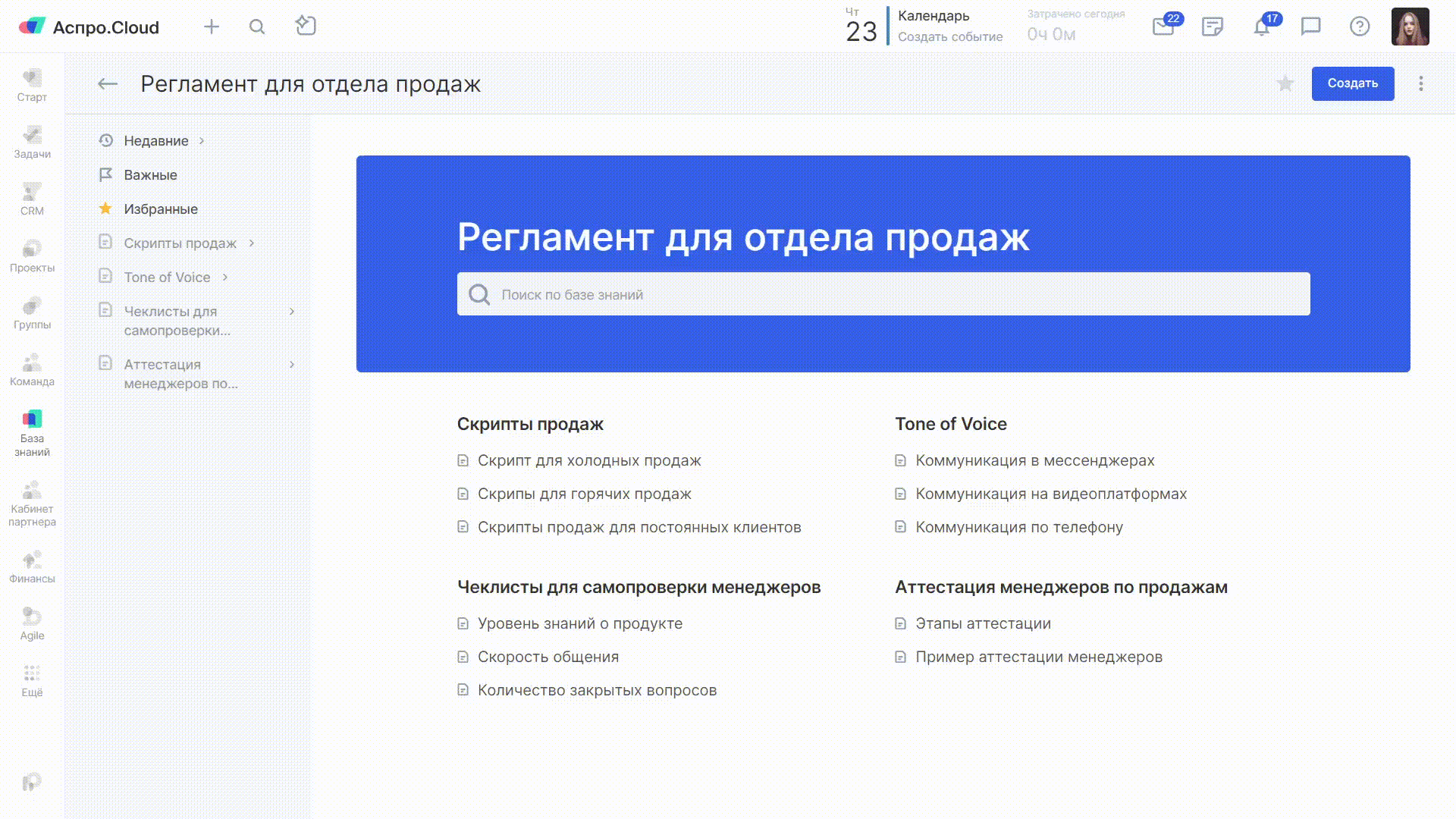Open the mail inbox icon with badge 22
Screen dimensions: 1456x819
[x=1163, y=27]
